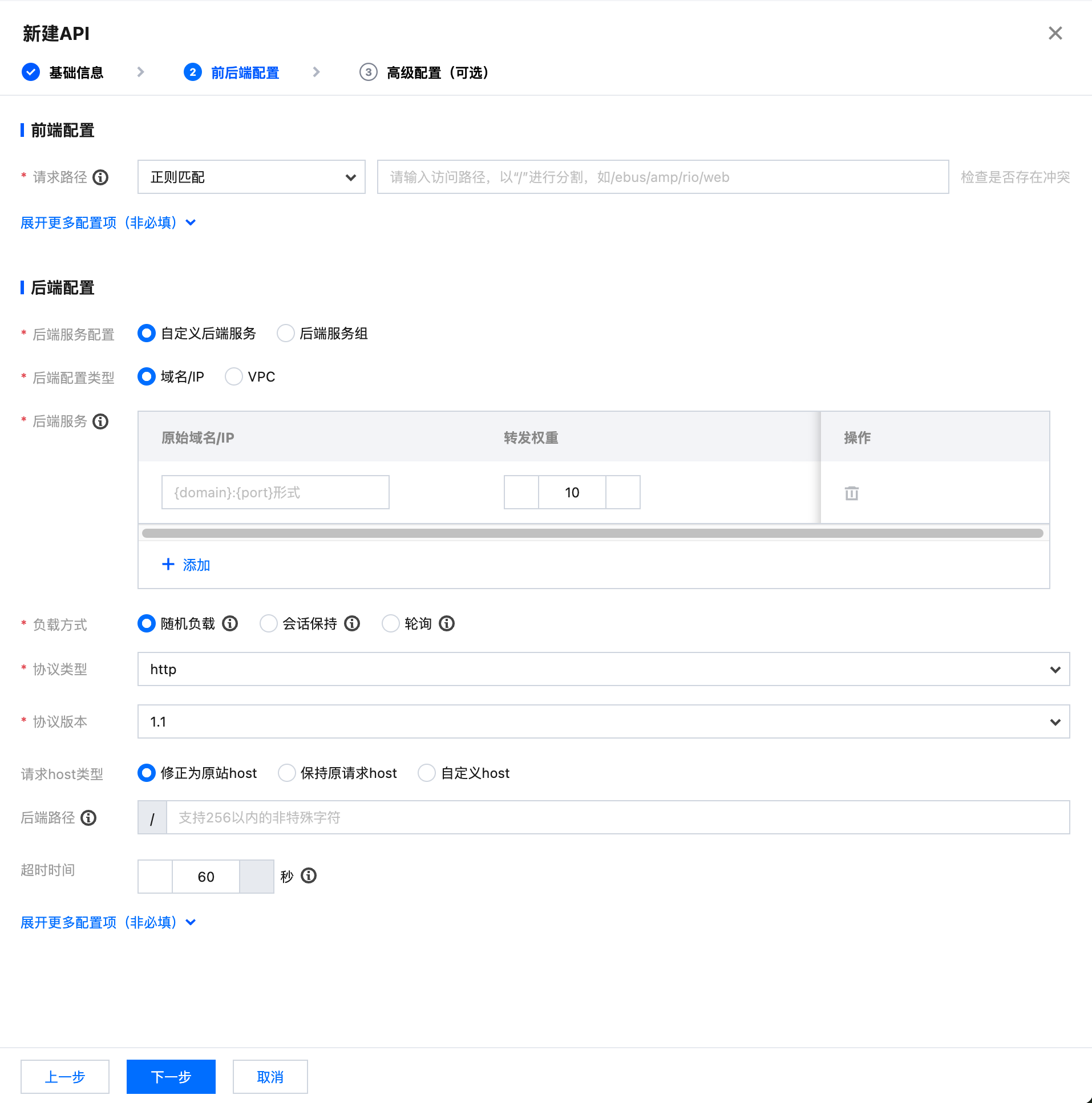Click the {domain}:{port} input field
The height and width of the screenshot is (1103, 1092).
pyautogui.click(x=276, y=492)
